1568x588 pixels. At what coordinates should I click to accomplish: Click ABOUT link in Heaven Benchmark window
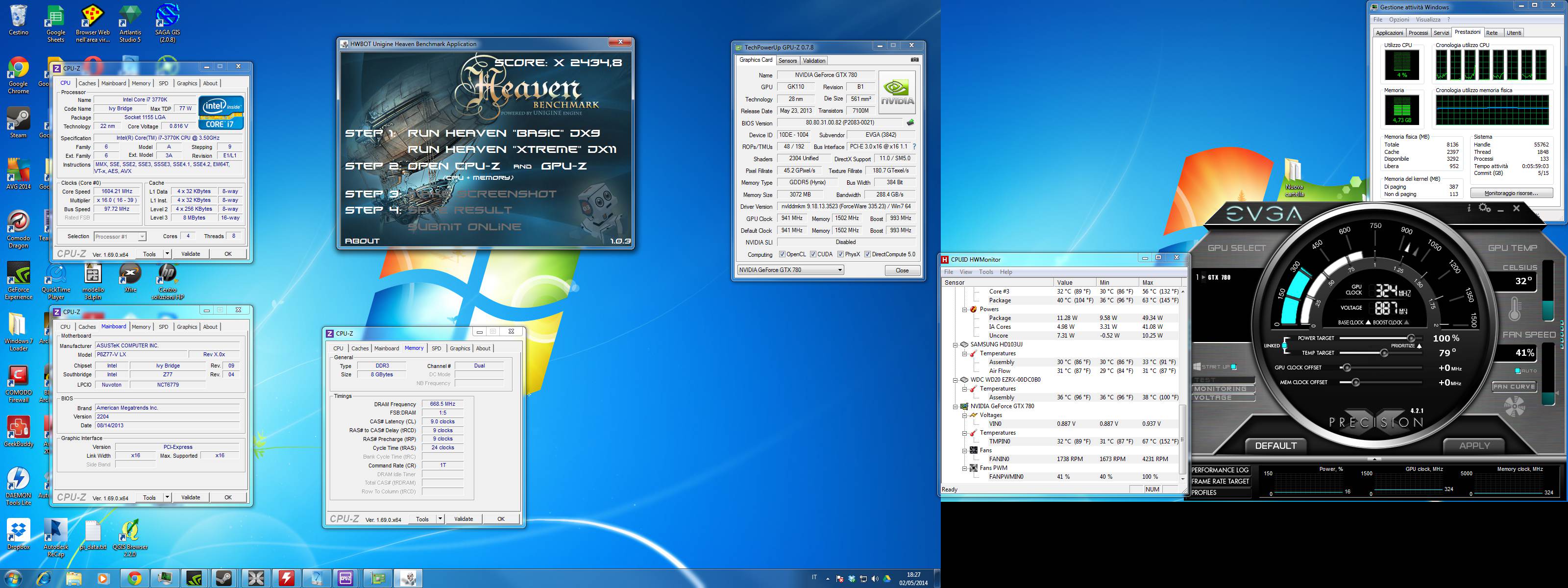point(362,241)
